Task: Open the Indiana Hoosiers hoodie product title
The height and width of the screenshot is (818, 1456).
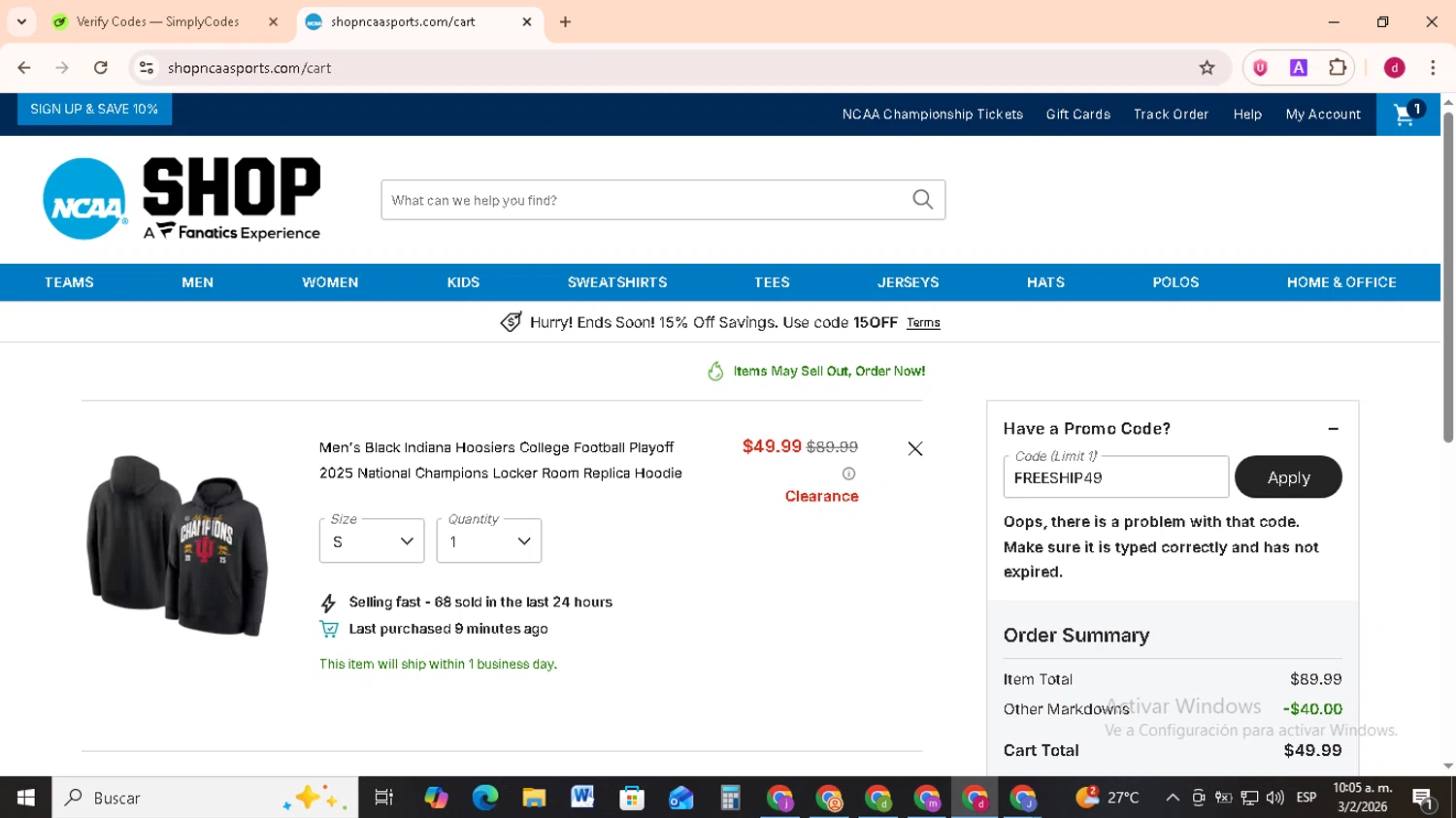Action: (x=501, y=460)
